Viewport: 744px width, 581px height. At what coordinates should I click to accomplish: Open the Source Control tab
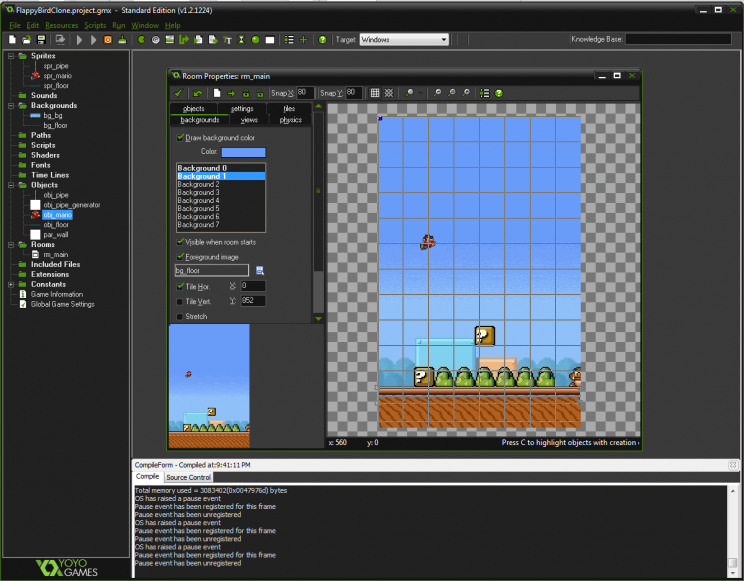(187, 477)
